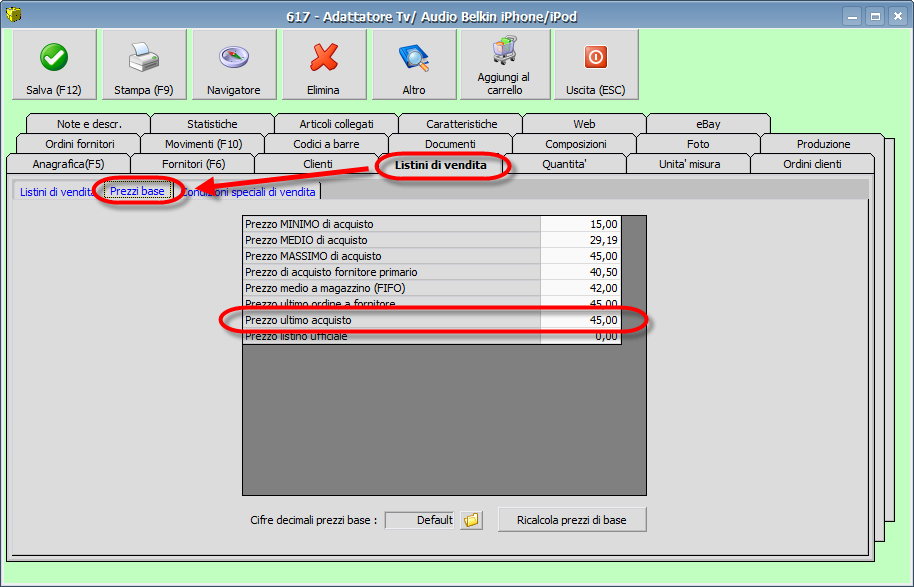Switch to the Ordini clienti tab

tap(812, 164)
